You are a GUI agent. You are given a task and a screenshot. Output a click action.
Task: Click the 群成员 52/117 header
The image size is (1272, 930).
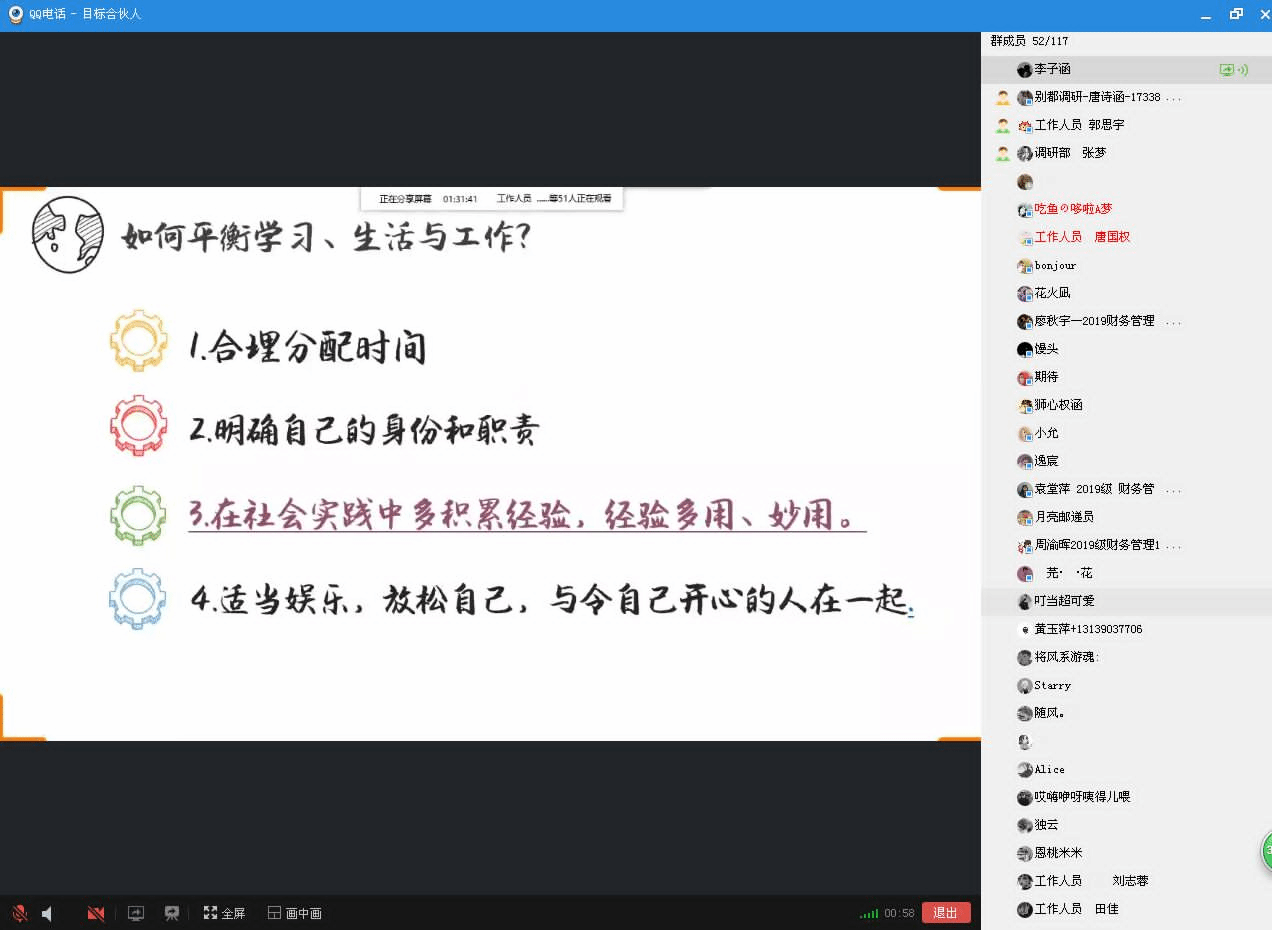pos(1028,41)
